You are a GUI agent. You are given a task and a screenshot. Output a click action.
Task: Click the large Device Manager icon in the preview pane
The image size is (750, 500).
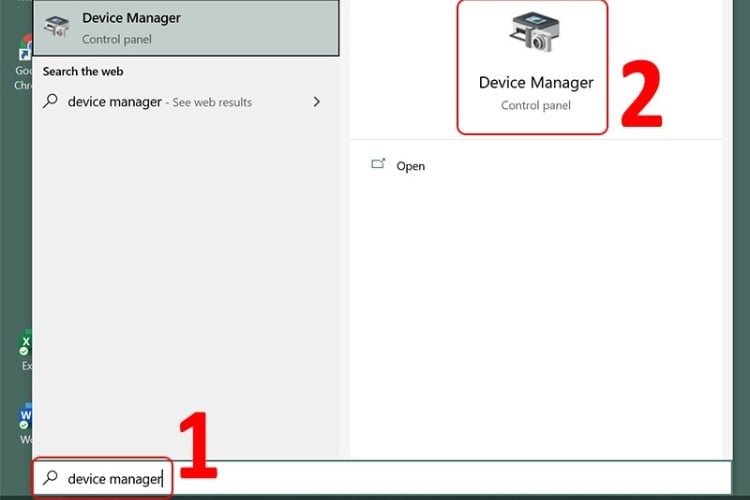535,35
